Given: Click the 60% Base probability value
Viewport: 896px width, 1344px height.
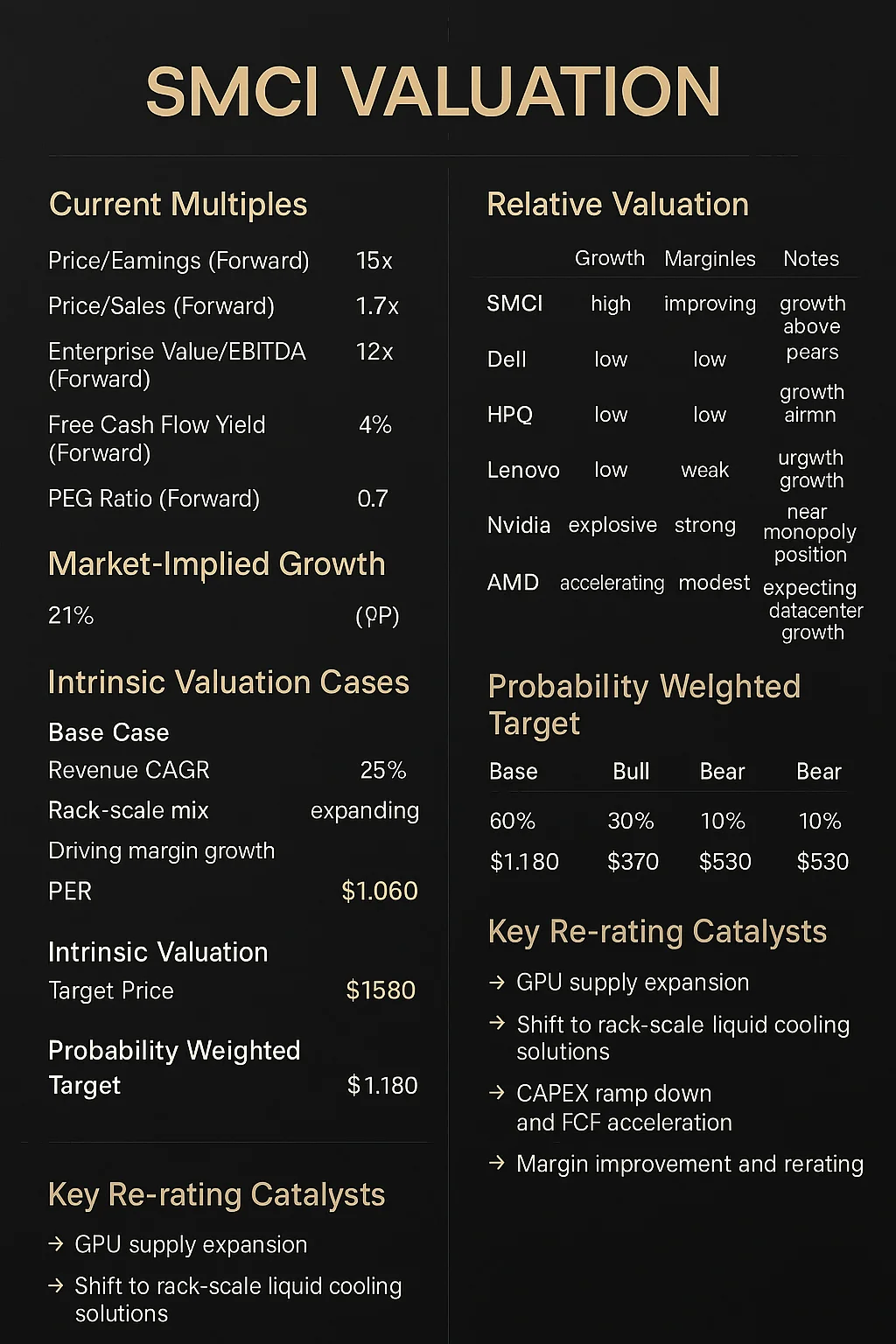Looking at the screenshot, I should pos(513,822).
